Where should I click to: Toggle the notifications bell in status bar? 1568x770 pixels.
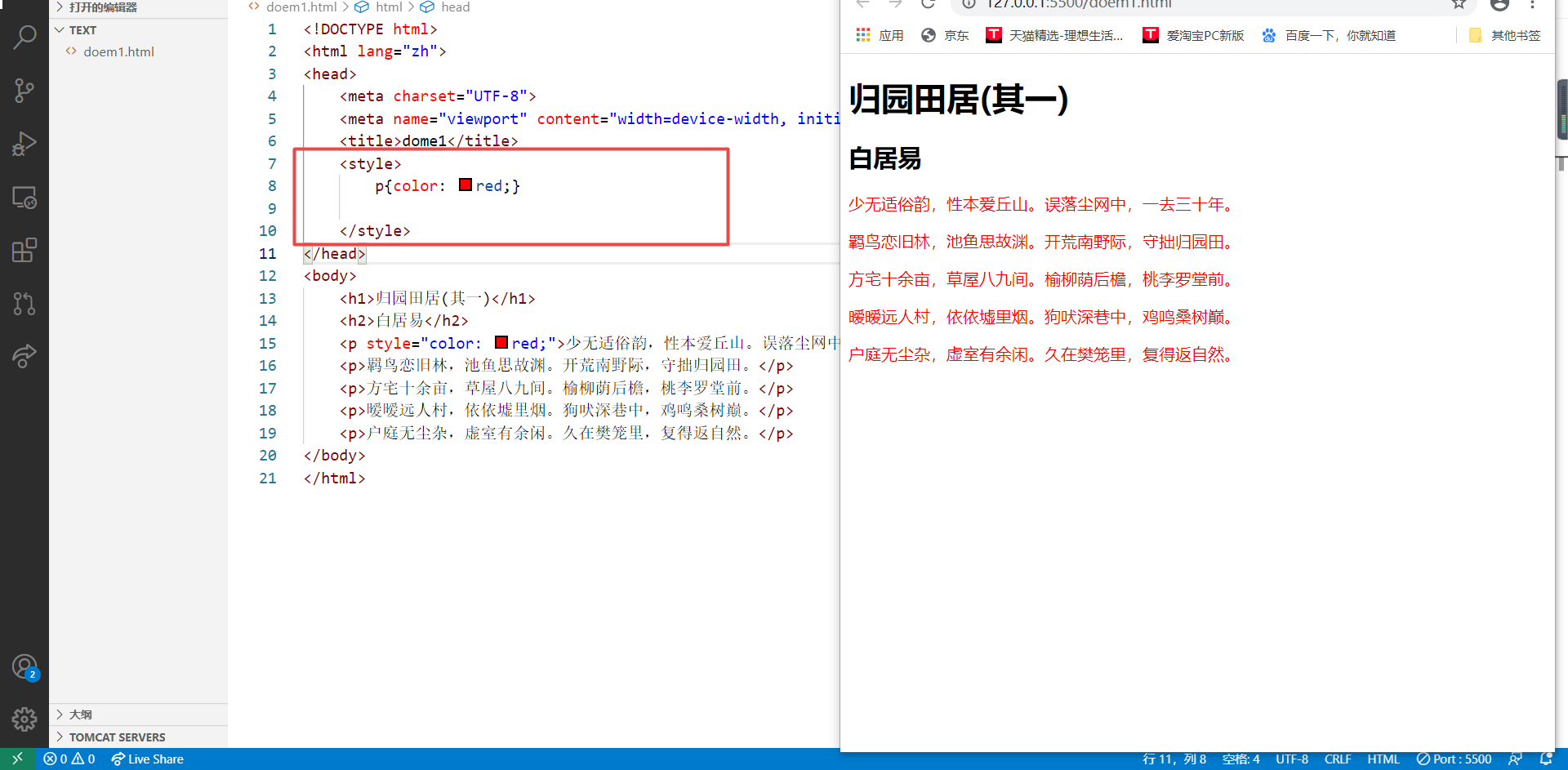[x=1548, y=759]
